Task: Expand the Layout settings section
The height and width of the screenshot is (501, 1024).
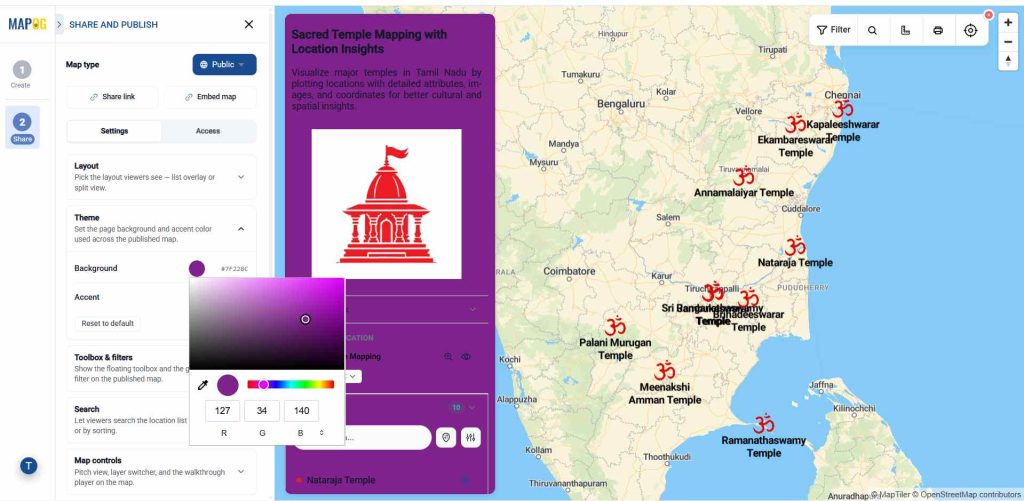Action: tap(241, 177)
